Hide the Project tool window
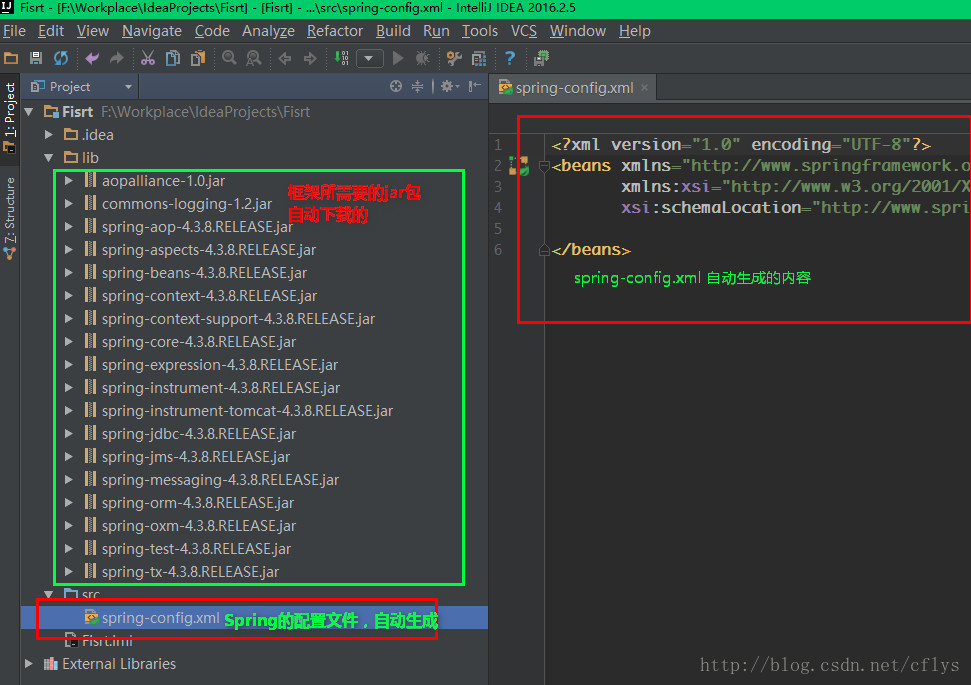The height and width of the screenshot is (685, 971). 474,87
